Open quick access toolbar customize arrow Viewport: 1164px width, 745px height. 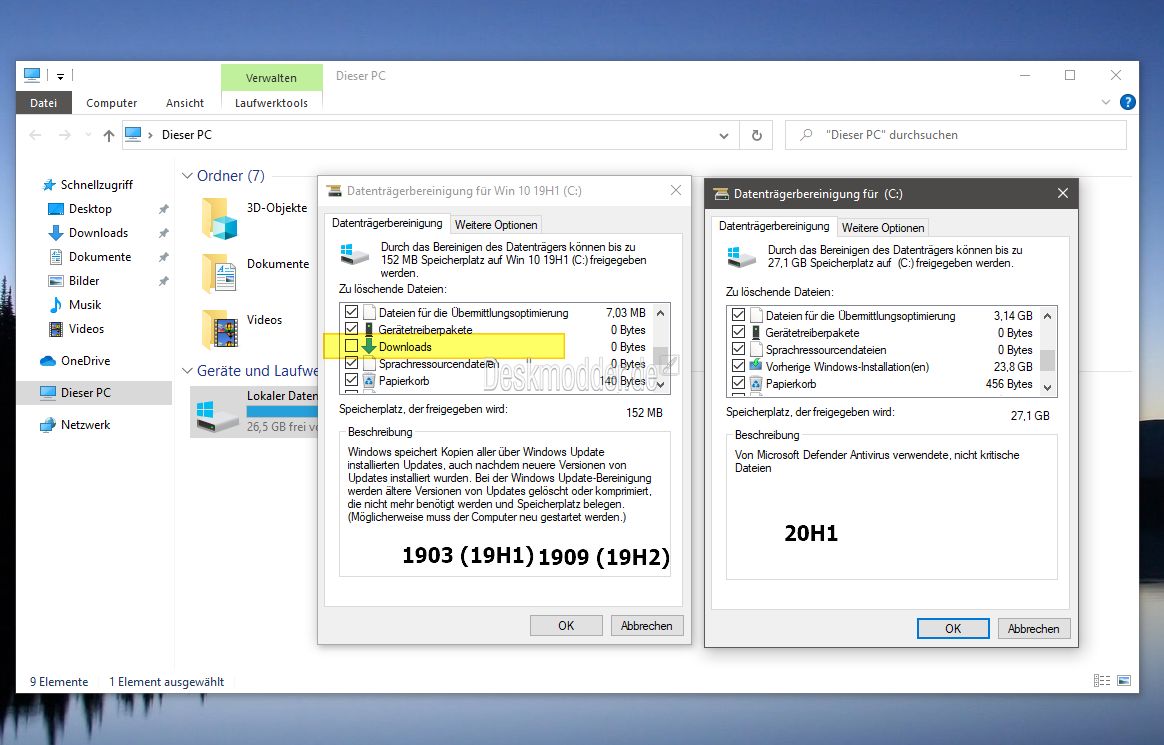click(60, 76)
